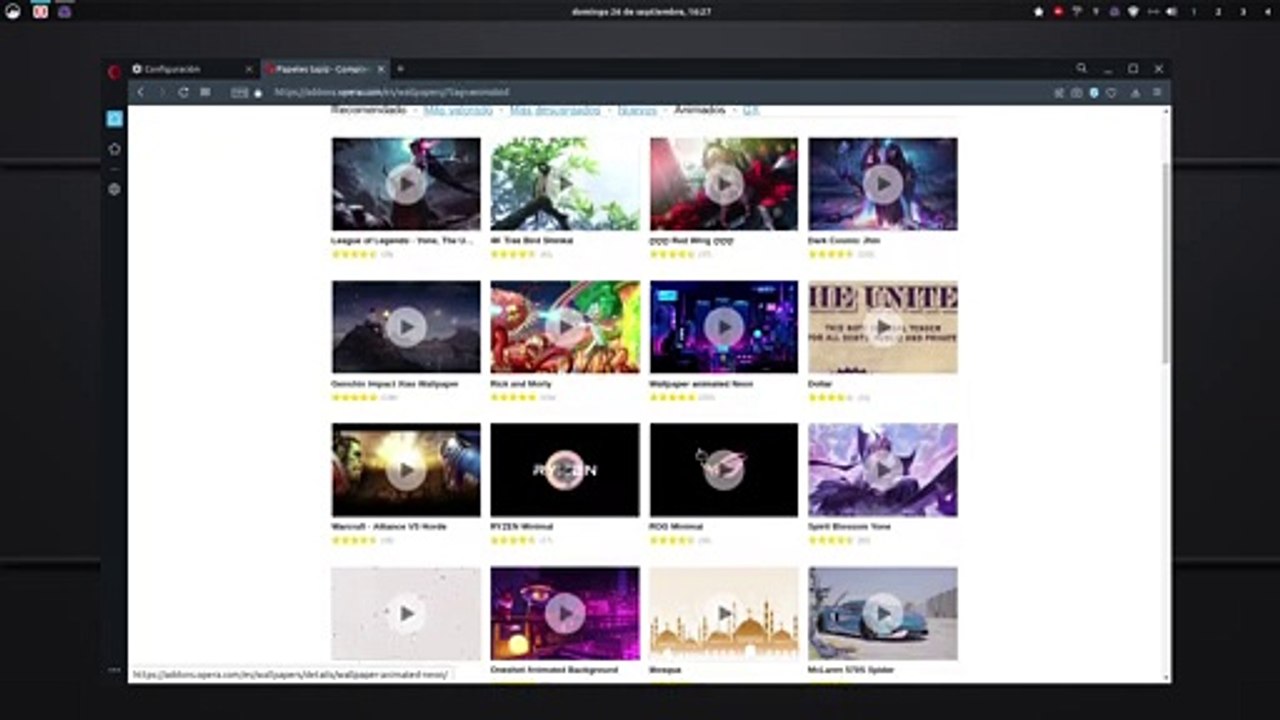
Task: Click the red tray notification icon
Action: point(1058,12)
